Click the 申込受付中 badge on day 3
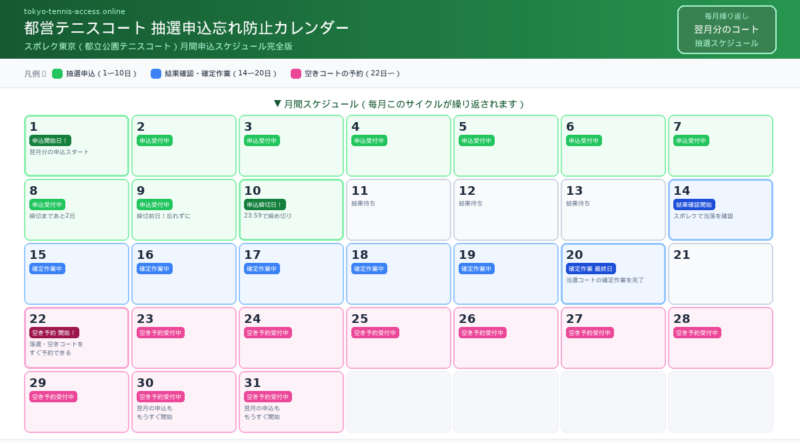This screenshot has width=800, height=443. (262, 140)
